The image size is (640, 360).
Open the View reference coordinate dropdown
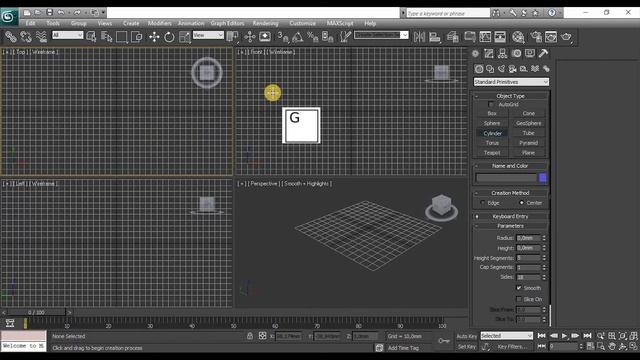(208, 36)
